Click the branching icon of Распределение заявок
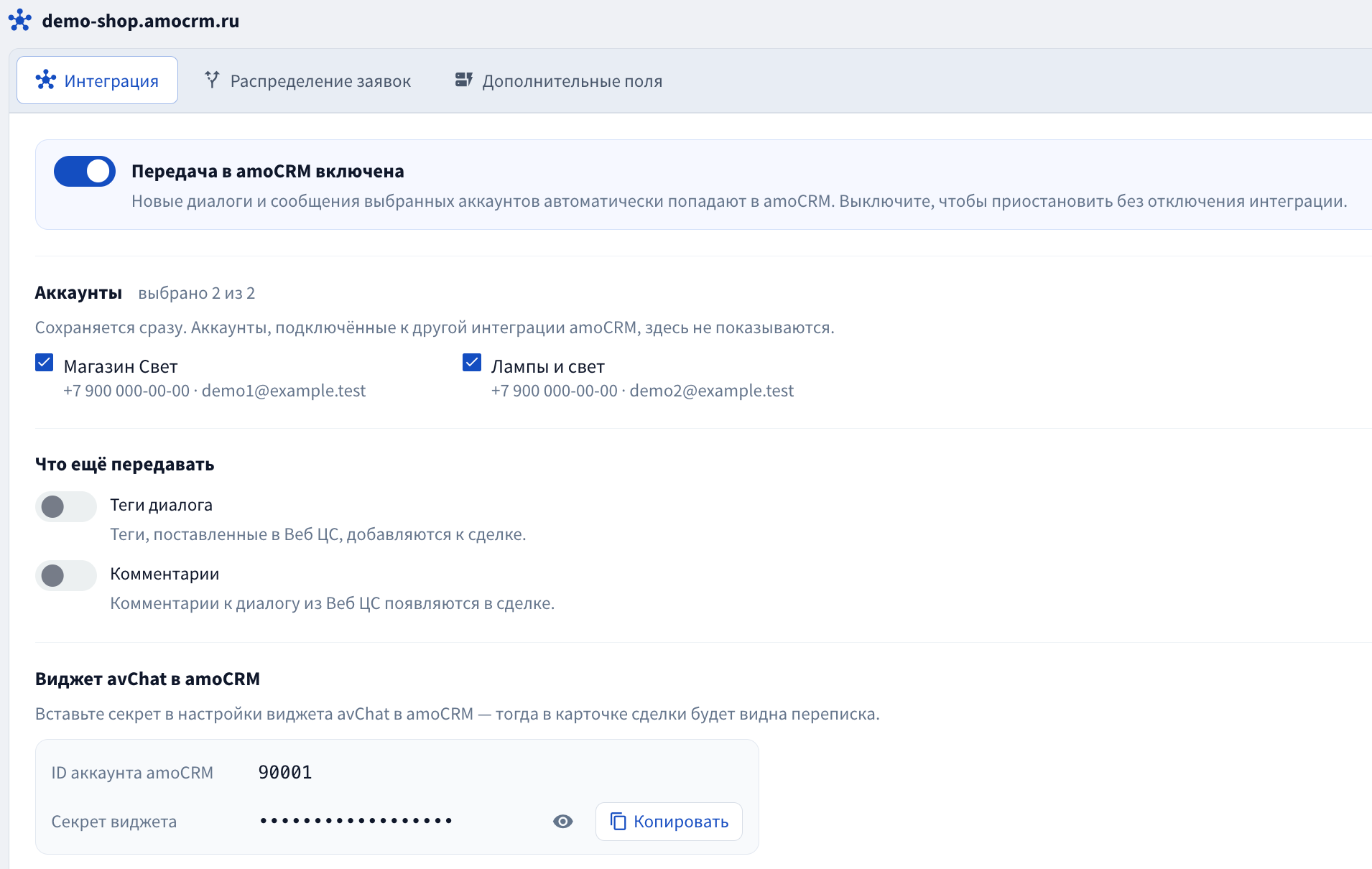Screen dimensions: 1372x869 tap(212, 80)
